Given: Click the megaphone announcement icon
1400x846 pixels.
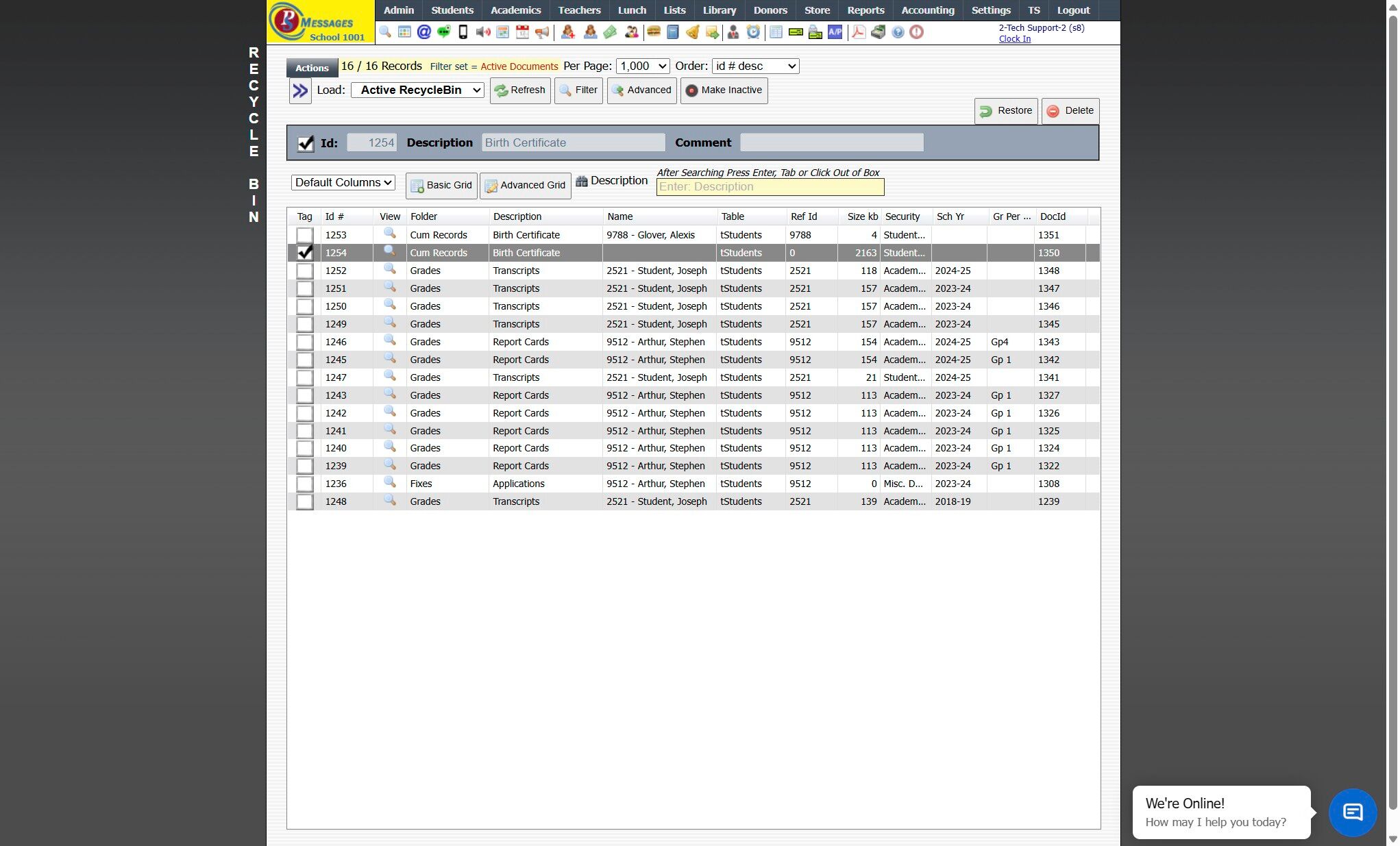Looking at the screenshot, I should point(542,32).
